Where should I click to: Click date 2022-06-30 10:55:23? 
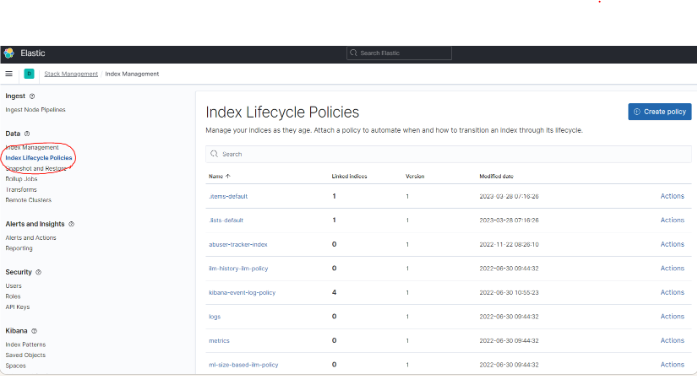509,292
